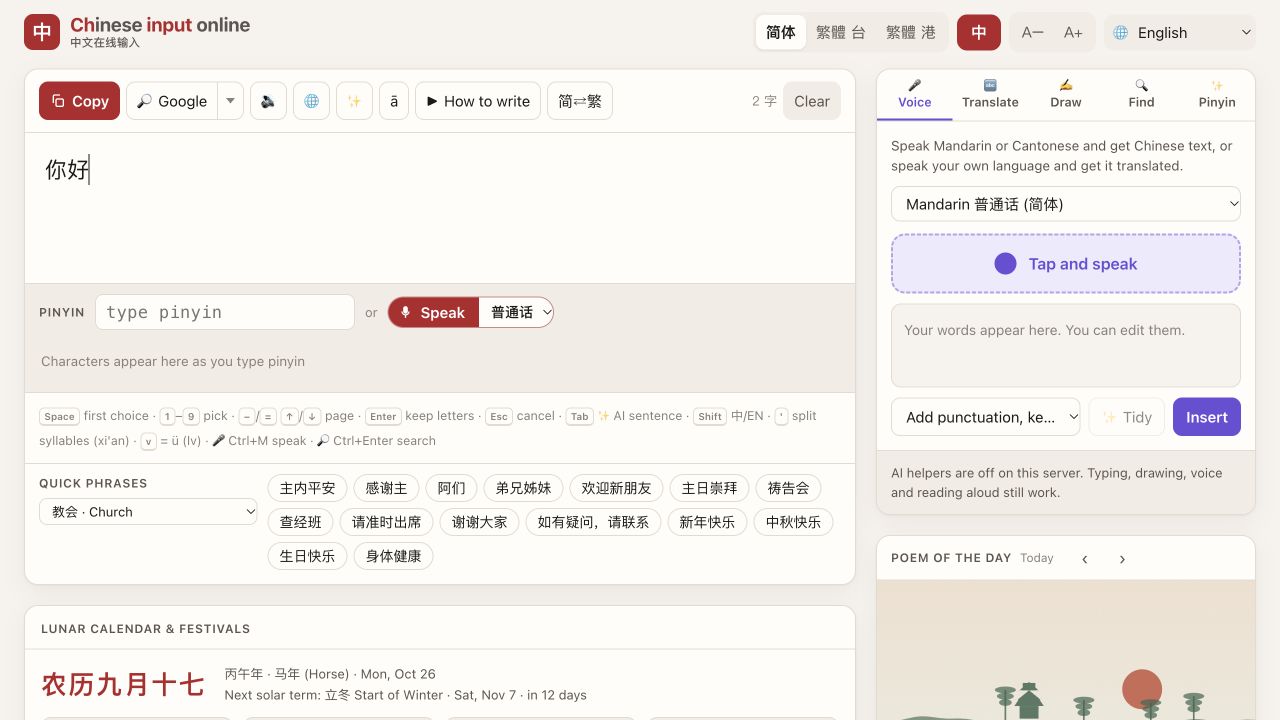
Task: Convert text with the 简⇄繁 button
Action: click(580, 101)
